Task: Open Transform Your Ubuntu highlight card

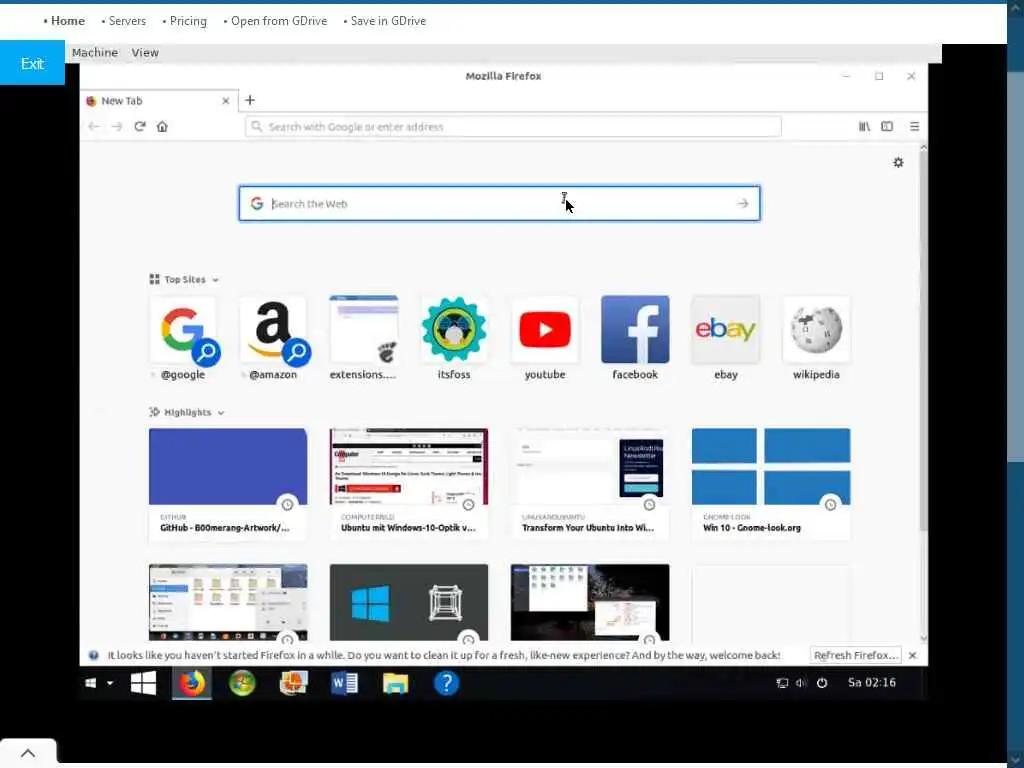Action: point(590,484)
